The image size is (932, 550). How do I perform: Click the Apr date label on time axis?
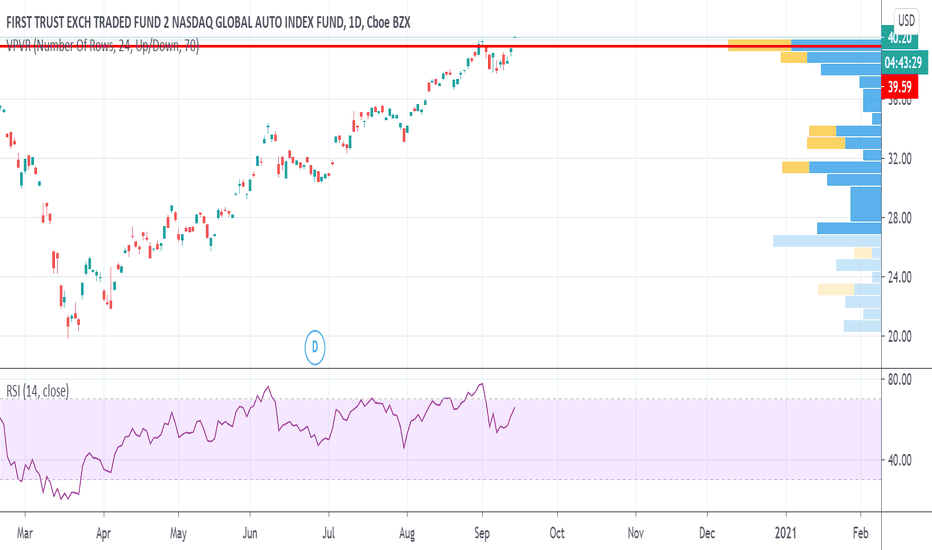pos(103,533)
